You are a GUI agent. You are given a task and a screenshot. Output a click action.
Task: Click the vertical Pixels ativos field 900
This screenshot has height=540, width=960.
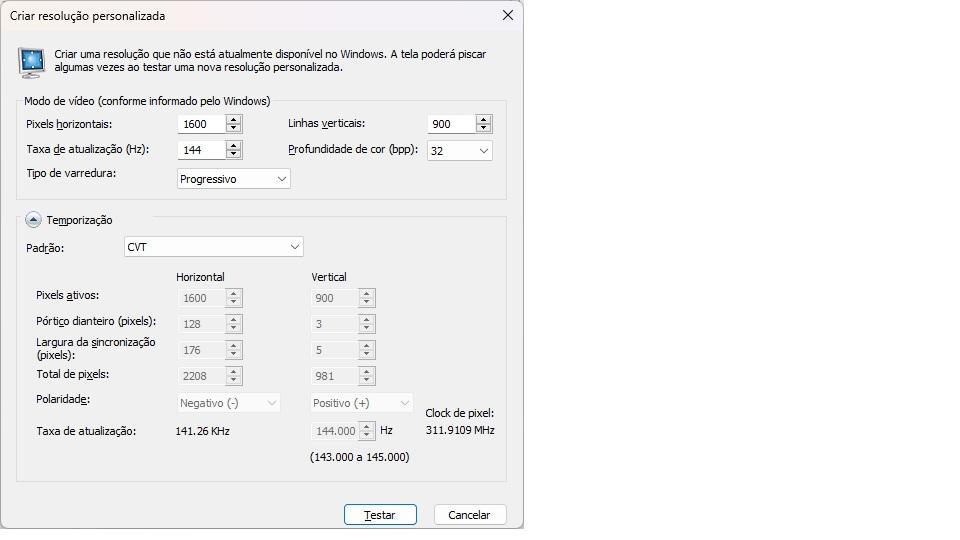coord(334,298)
